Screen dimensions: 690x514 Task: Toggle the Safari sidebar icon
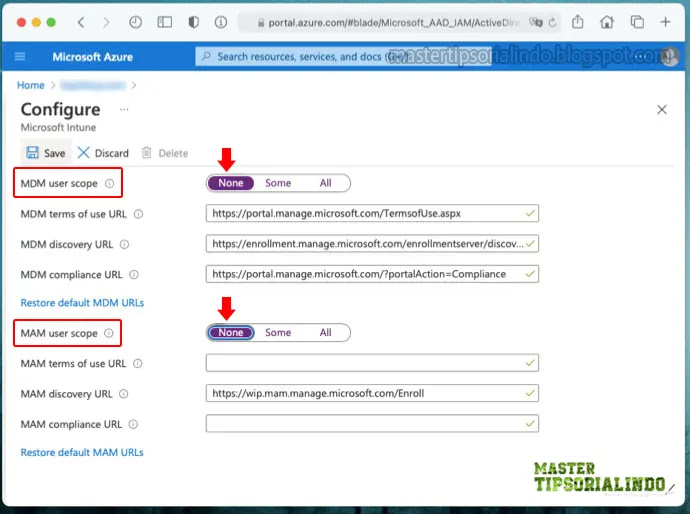point(165,22)
